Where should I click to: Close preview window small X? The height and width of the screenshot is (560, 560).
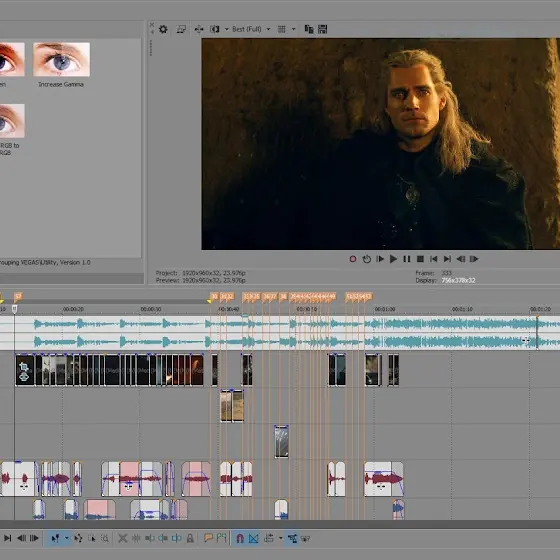[152, 25]
